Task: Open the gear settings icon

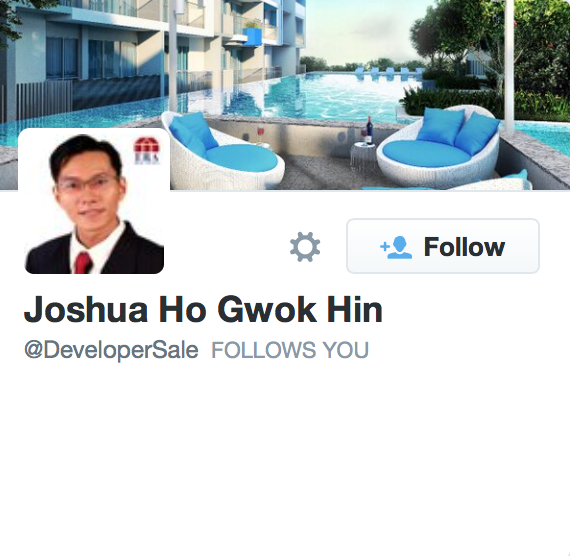Action: pos(305,247)
